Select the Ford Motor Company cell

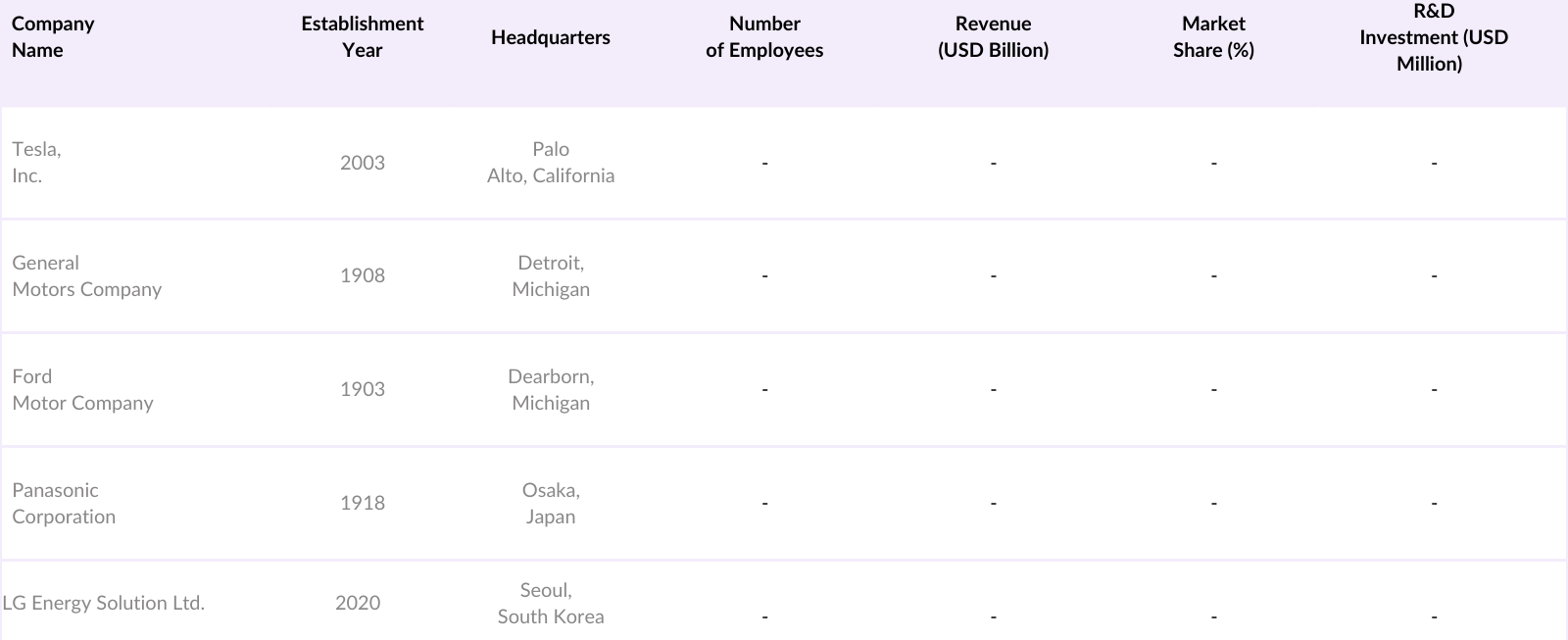coord(82,390)
